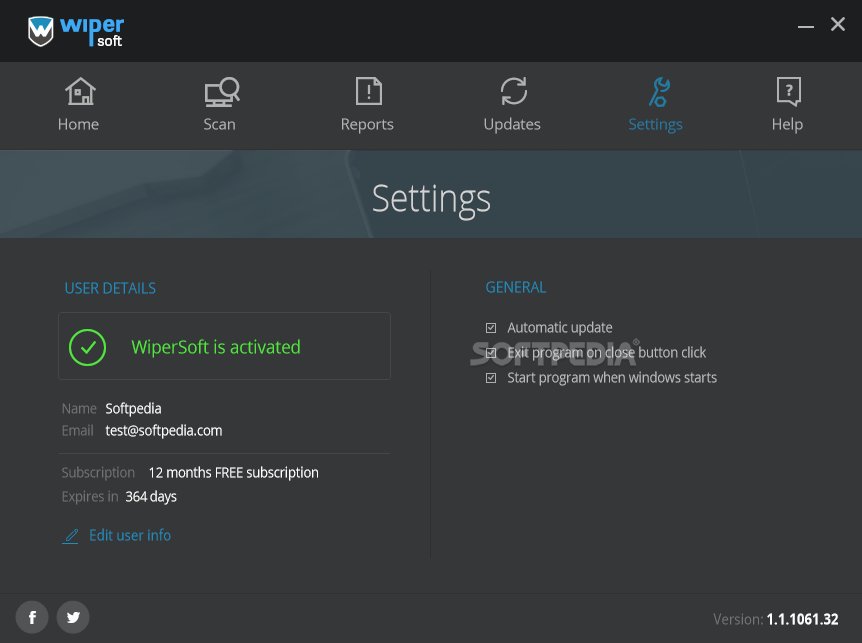Click the 'Subscription' field label
Screen dimensions: 862x643
[98, 473]
